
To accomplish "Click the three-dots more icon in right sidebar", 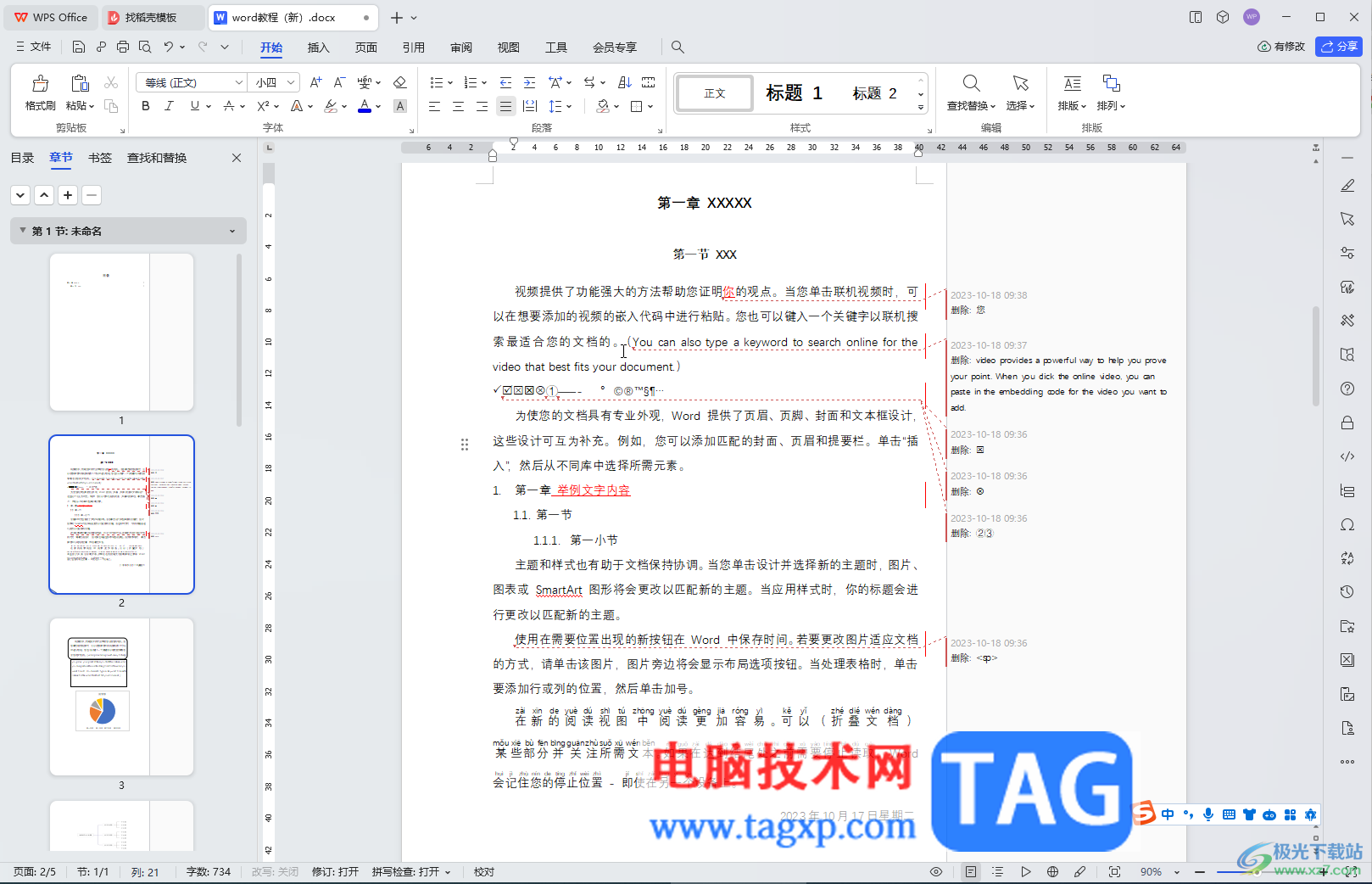I will point(1347,762).
